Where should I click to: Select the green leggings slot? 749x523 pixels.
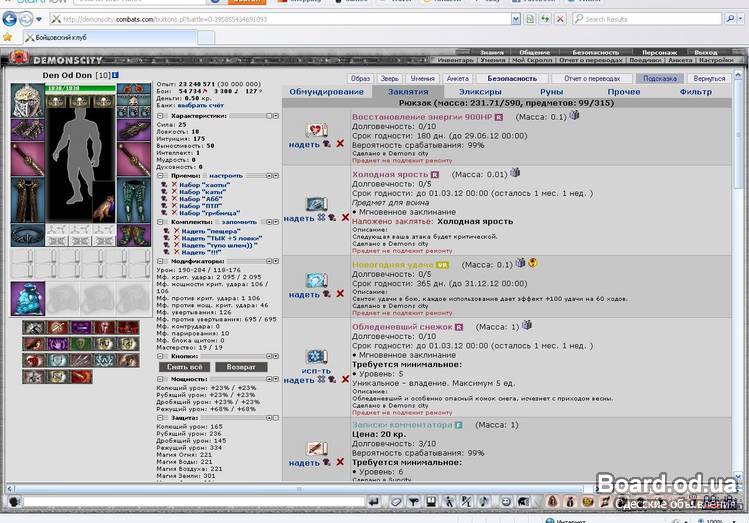(x=133, y=201)
